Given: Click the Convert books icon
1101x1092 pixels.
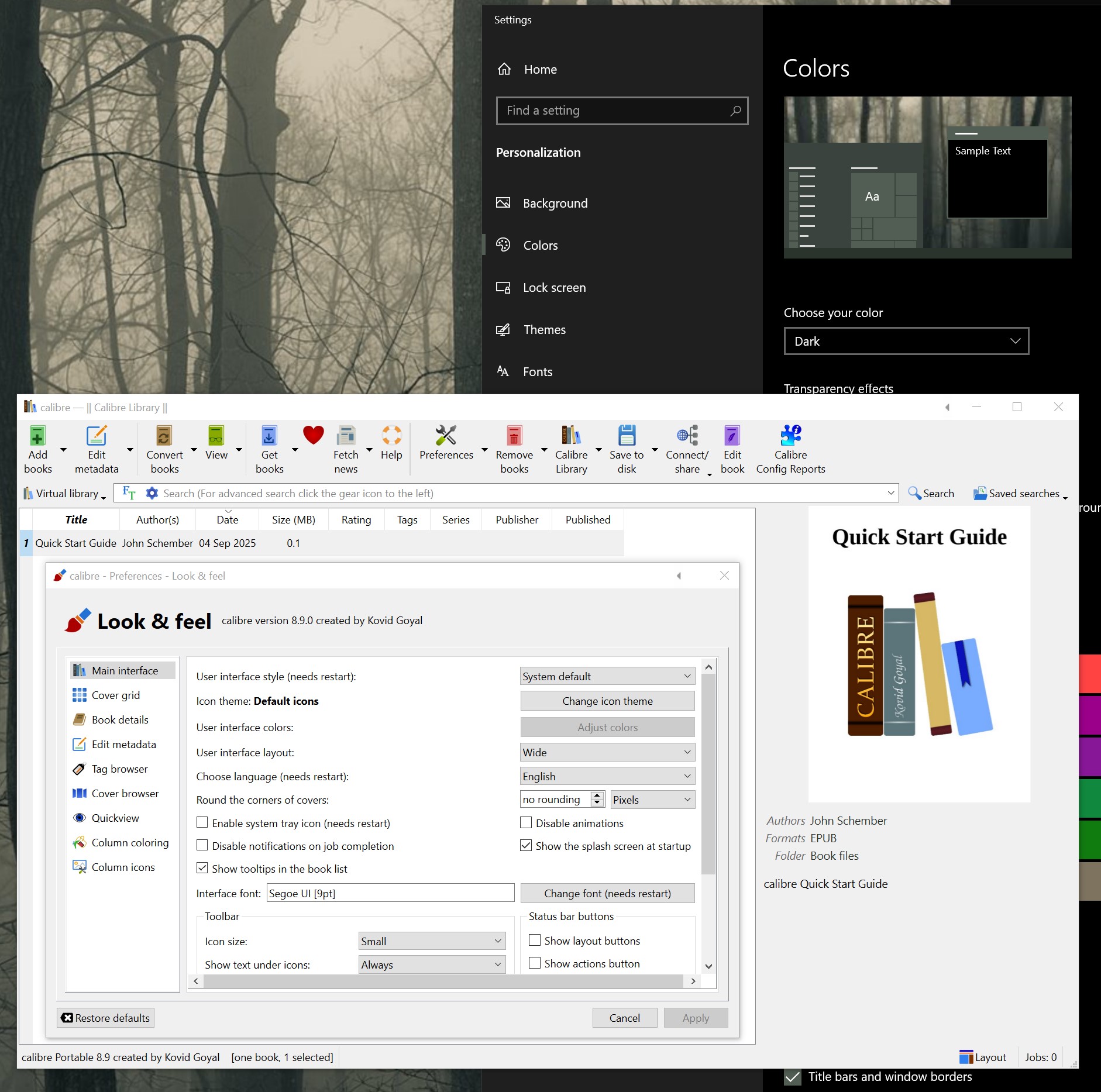Looking at the screenshot, I should pyautogui.click(x=164, y=436).
